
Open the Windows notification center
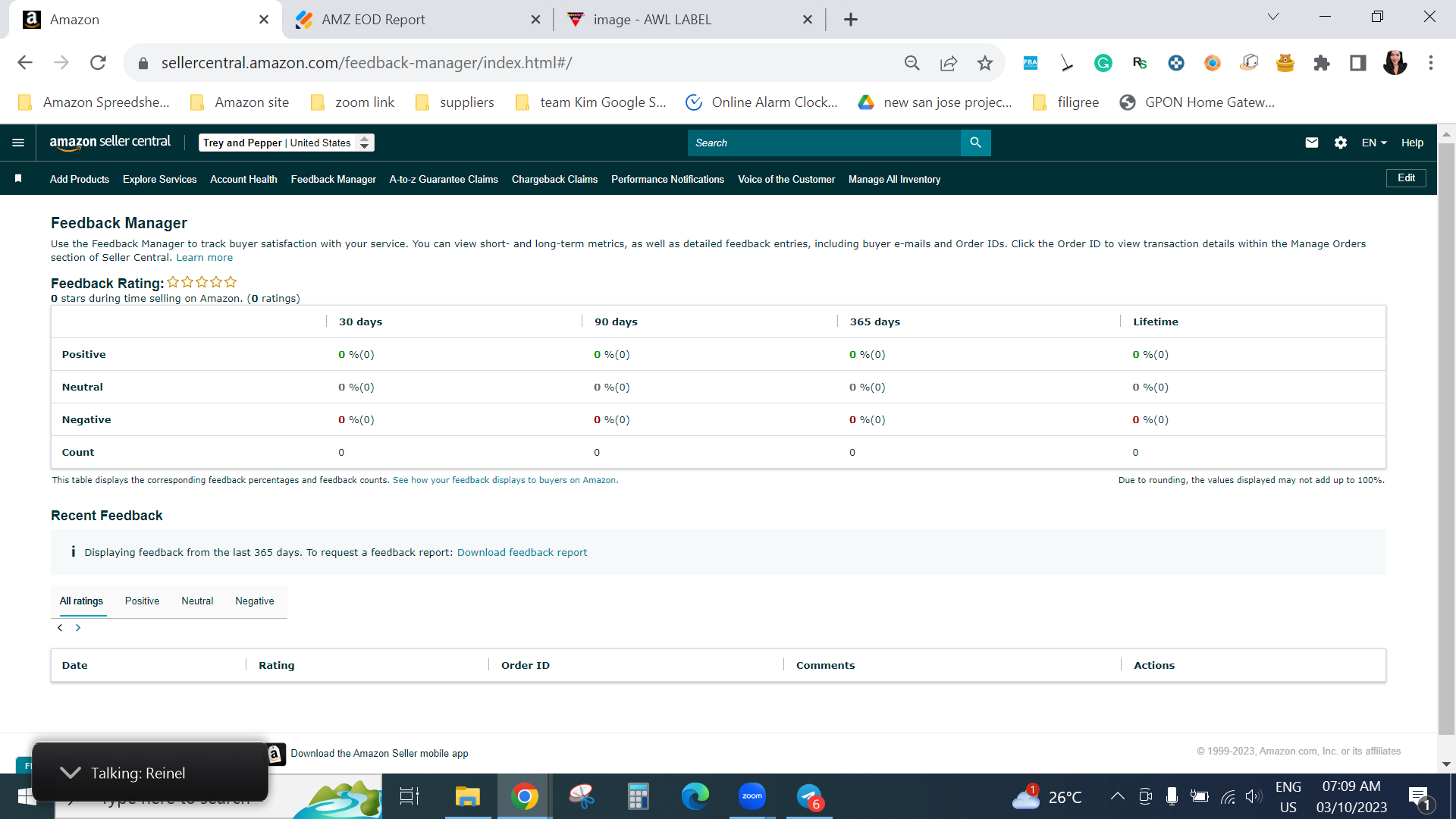1420,797
